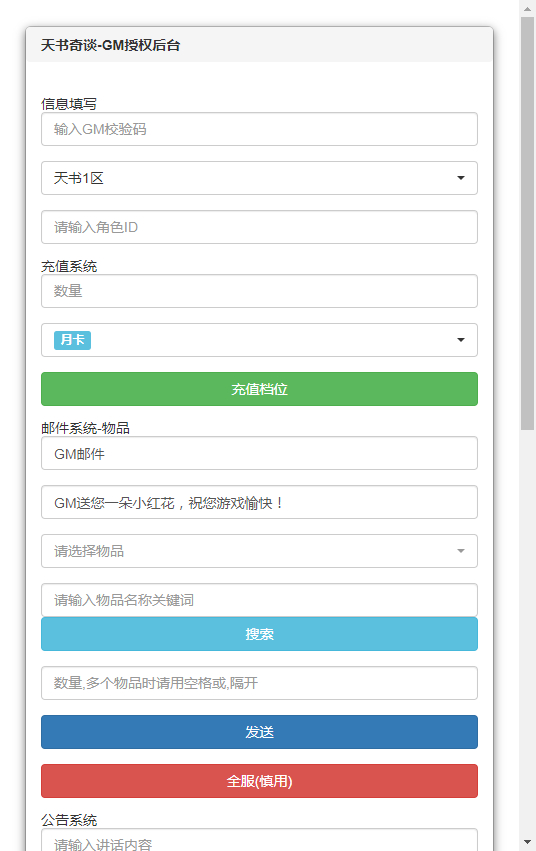Open the 天书1区 server dropdown

pyautogui.click(x=259, y=178)
